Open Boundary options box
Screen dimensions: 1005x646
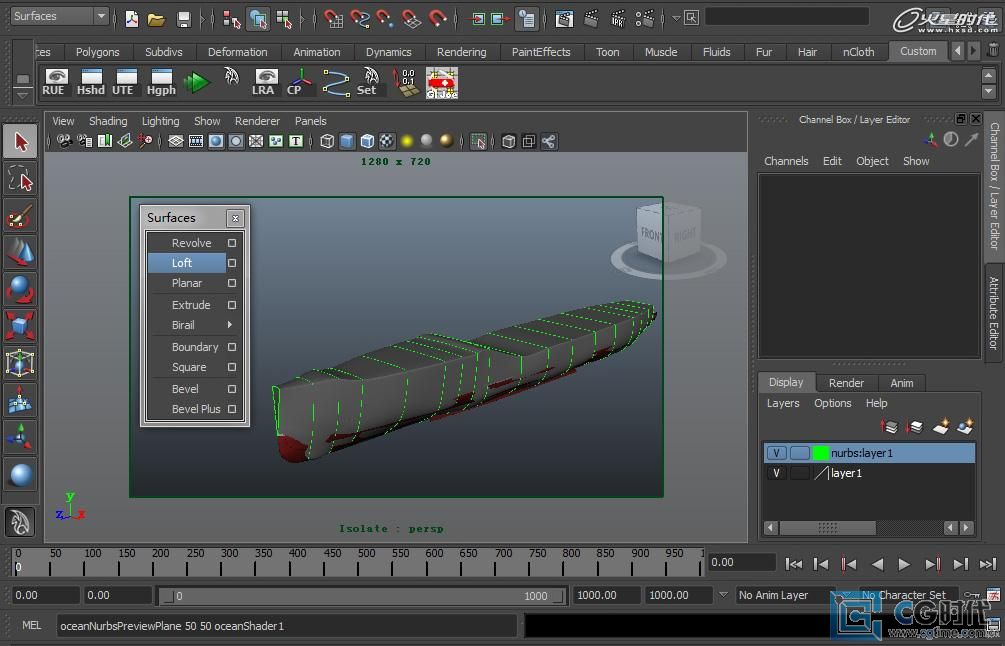[232, 347]
